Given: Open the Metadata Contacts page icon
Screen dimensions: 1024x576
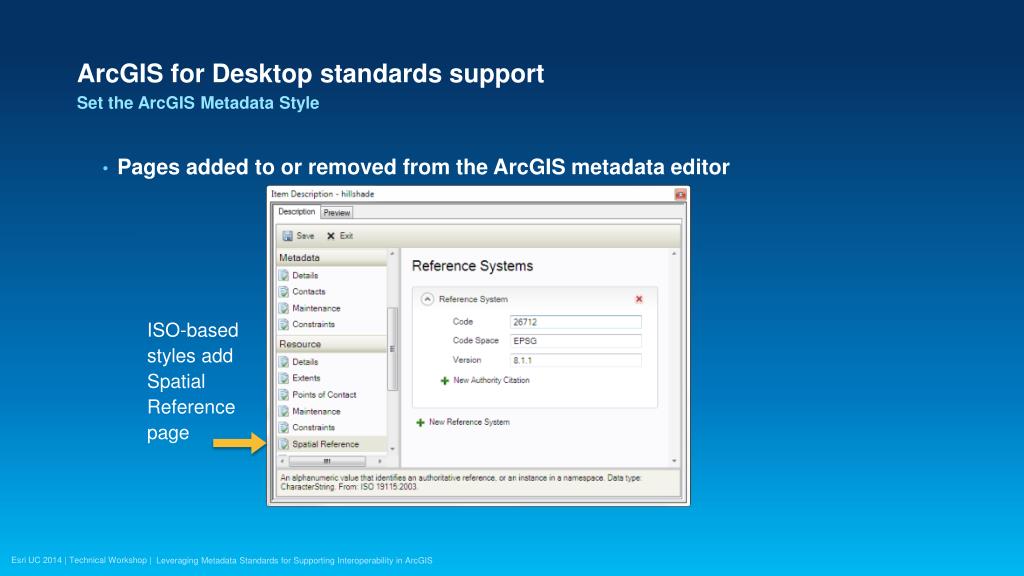Looking at the screenshot, I should [284, 291].
